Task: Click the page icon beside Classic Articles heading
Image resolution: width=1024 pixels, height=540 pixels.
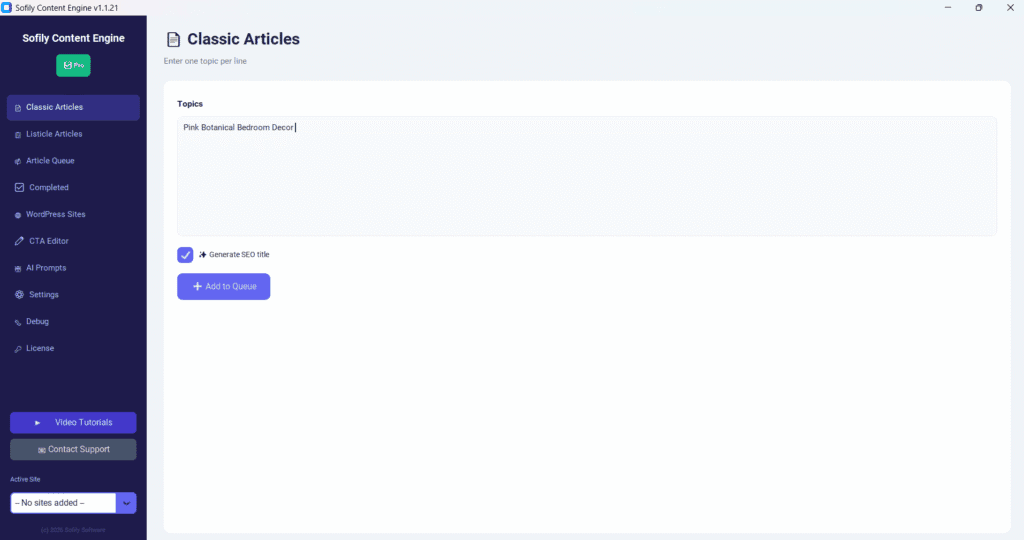Action: [173, 40]
